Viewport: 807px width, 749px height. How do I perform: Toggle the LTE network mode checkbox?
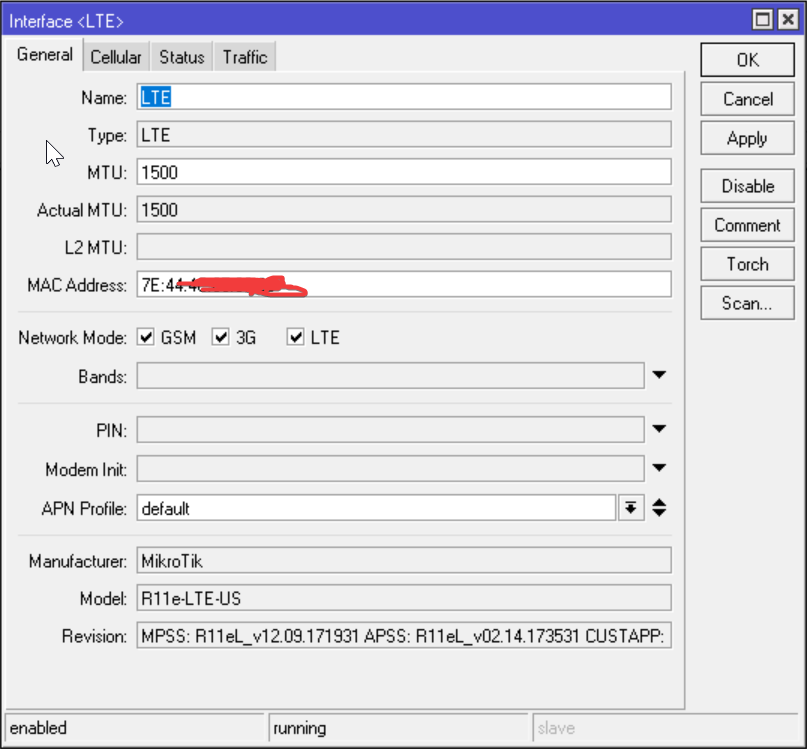[x=295, y=338]
